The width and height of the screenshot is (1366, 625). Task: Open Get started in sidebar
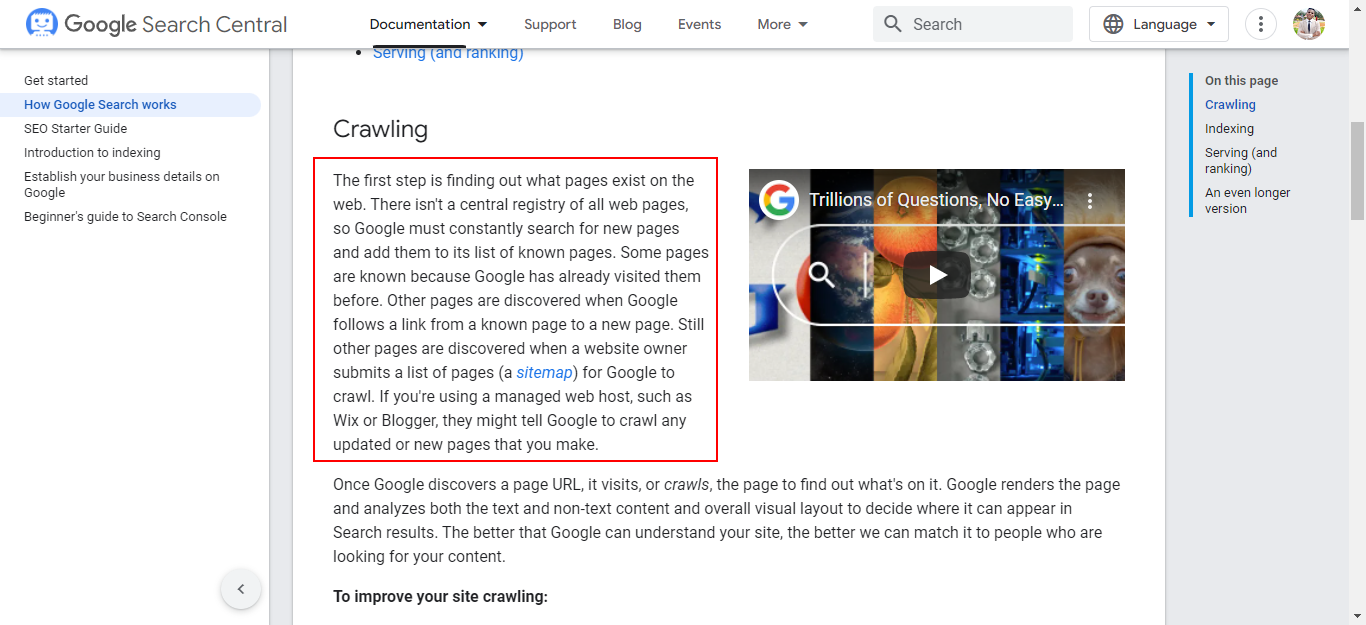pyautogui.click(x=56, y=80)
